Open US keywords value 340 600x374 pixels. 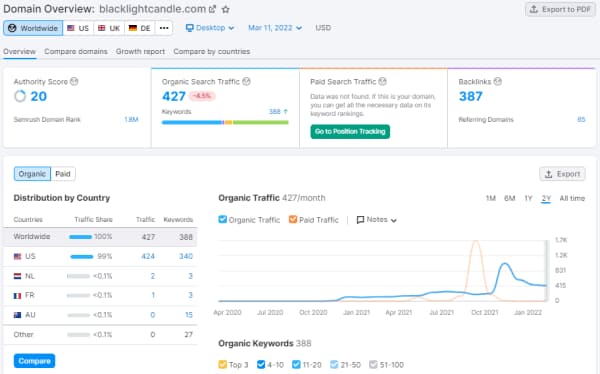[x=186, y=256]
